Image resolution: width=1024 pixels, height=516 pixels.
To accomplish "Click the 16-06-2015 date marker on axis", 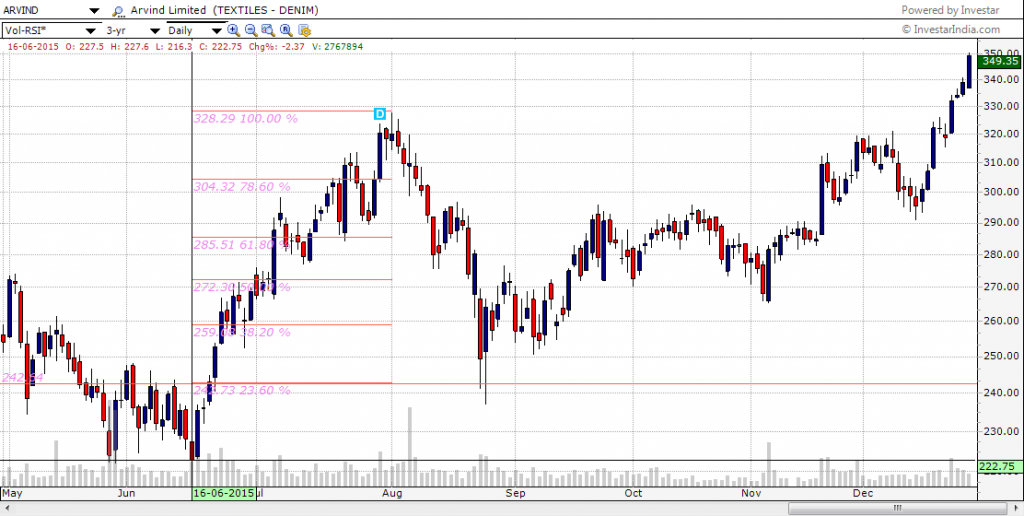I will tap(223, 493).
